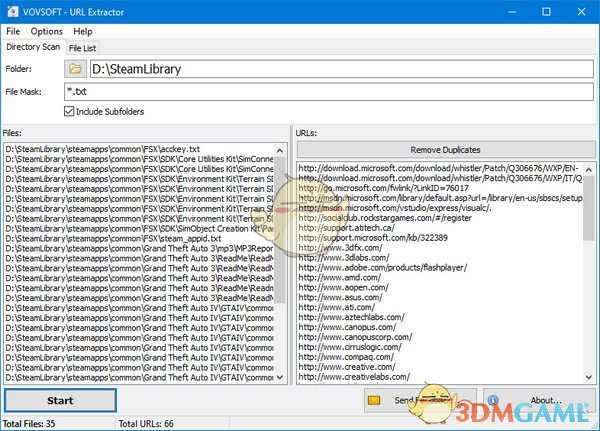Select URL www.3dlabs.com/
600x431 pixels.
(440, 258)
